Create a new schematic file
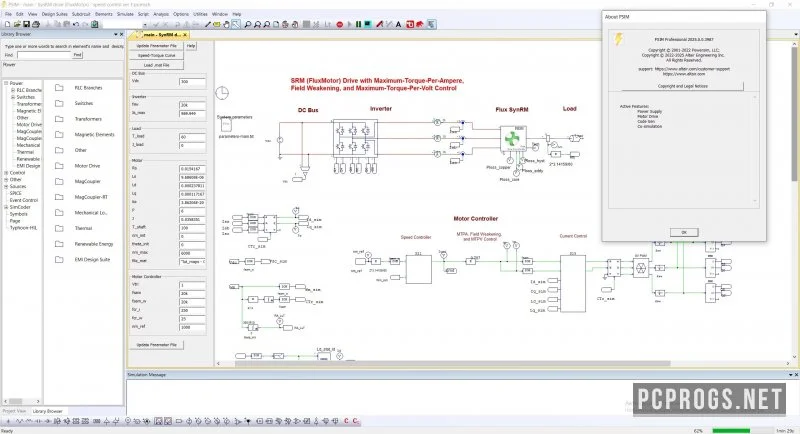This screenshot has height=434, width=800. tap(8, 24)
